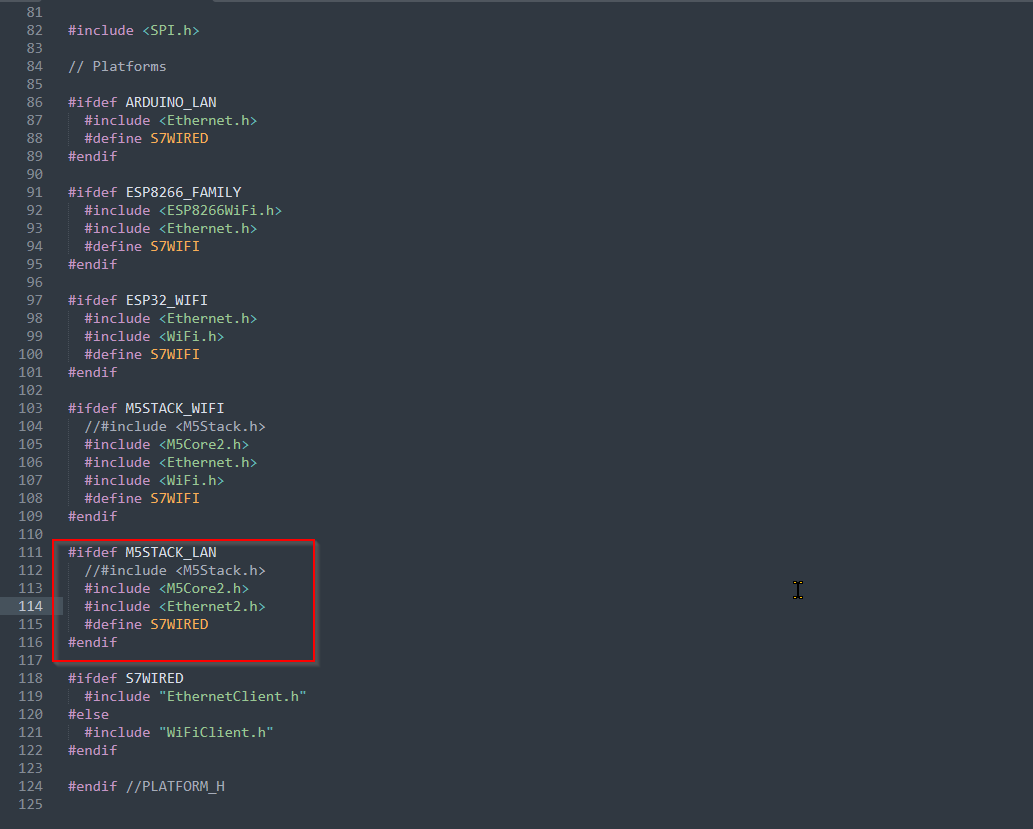Click '<ESP8266WiFi.h>' include on line 92

click(x=220, y=210)
